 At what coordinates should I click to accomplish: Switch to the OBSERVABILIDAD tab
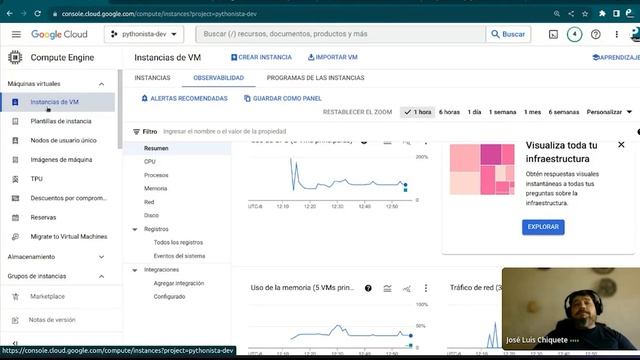tap(218, 78)
